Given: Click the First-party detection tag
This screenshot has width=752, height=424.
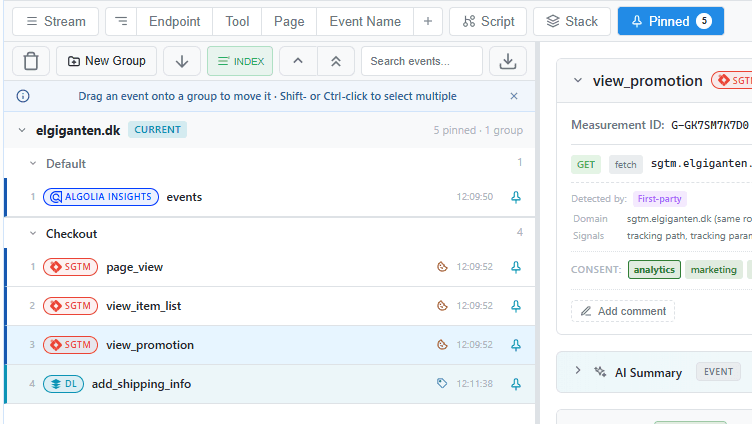Looking at the screenshot, I should (659, 199).
